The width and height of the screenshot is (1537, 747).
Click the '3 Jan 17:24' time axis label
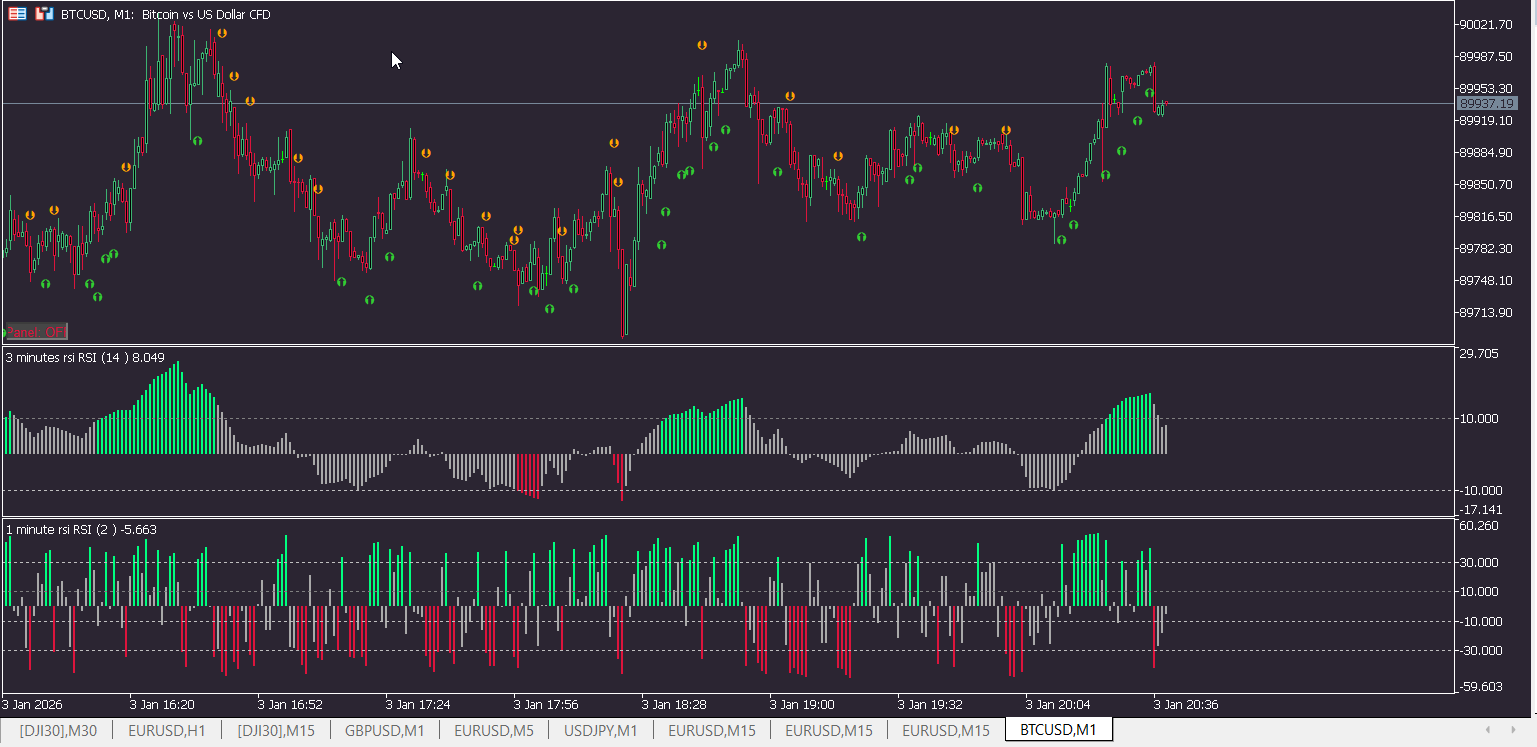[x=418, y=704]
